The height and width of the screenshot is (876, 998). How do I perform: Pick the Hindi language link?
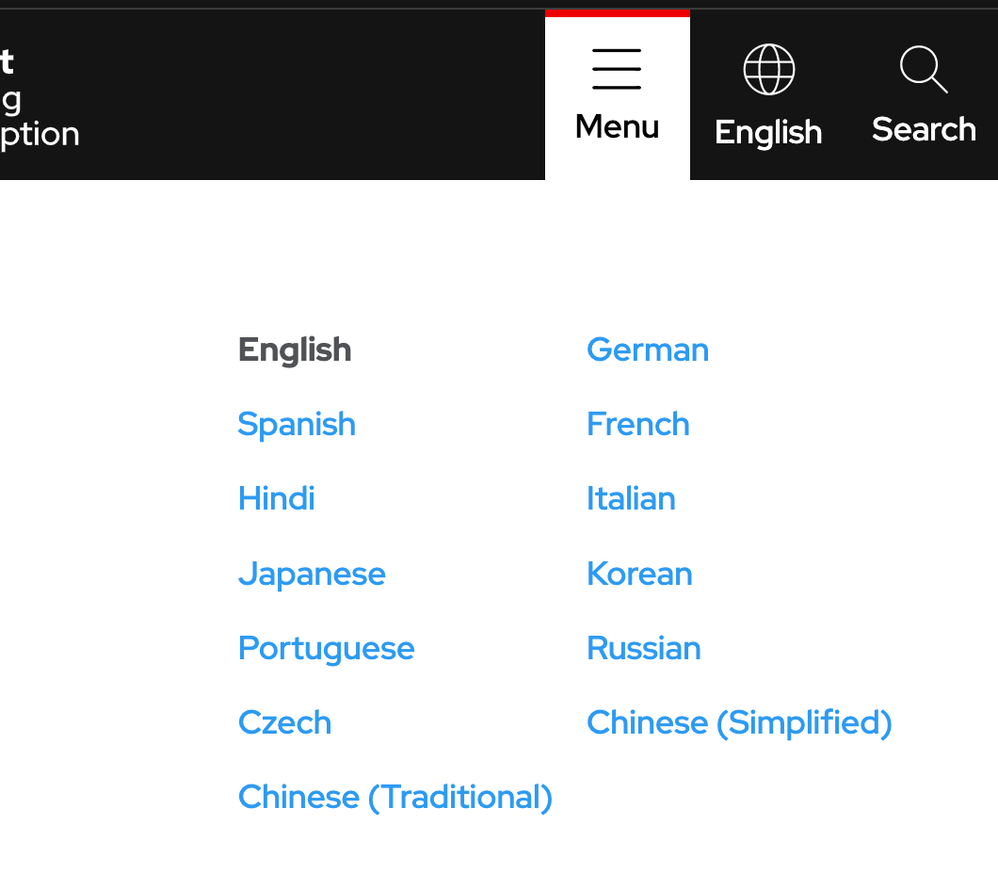coord(277,498)
